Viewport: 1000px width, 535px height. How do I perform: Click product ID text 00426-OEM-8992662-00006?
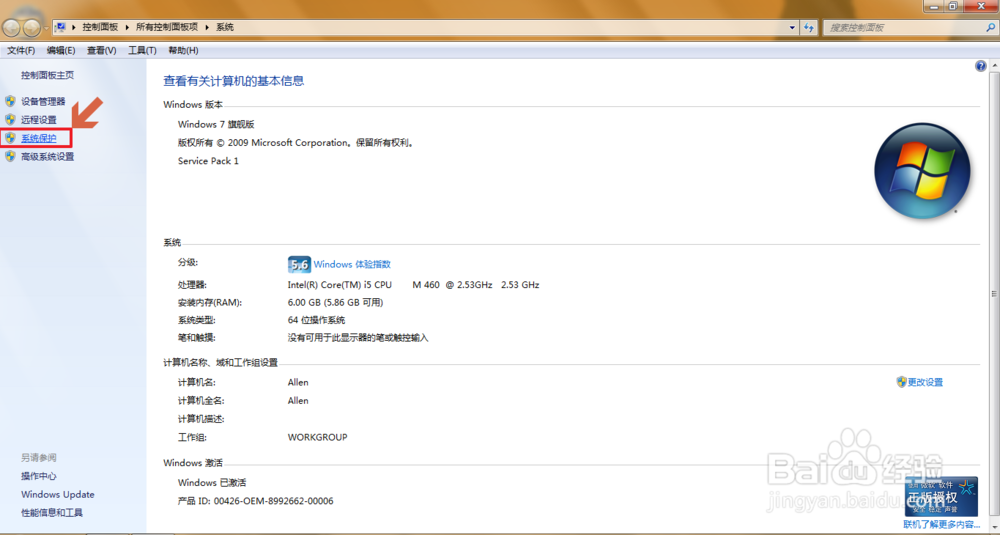[x=274, y=501]
